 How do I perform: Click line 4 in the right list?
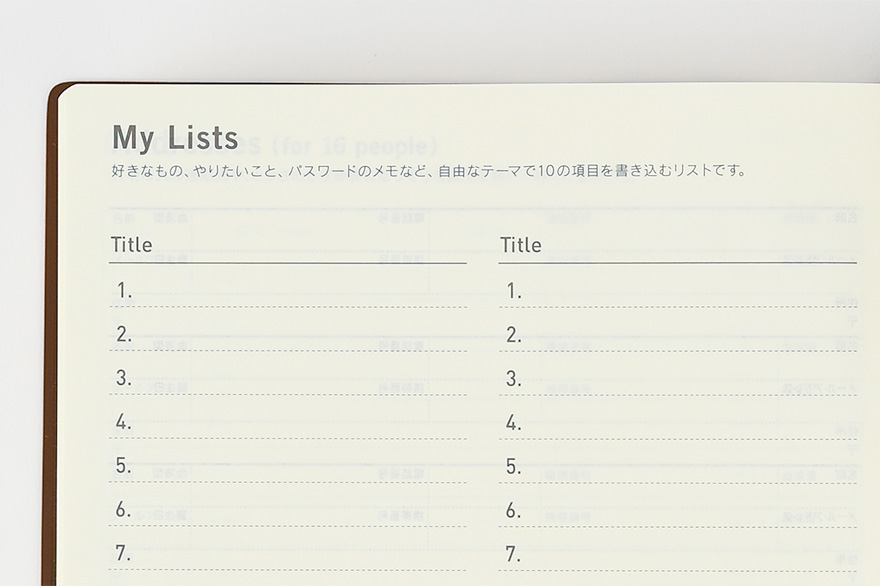point(680,423)
